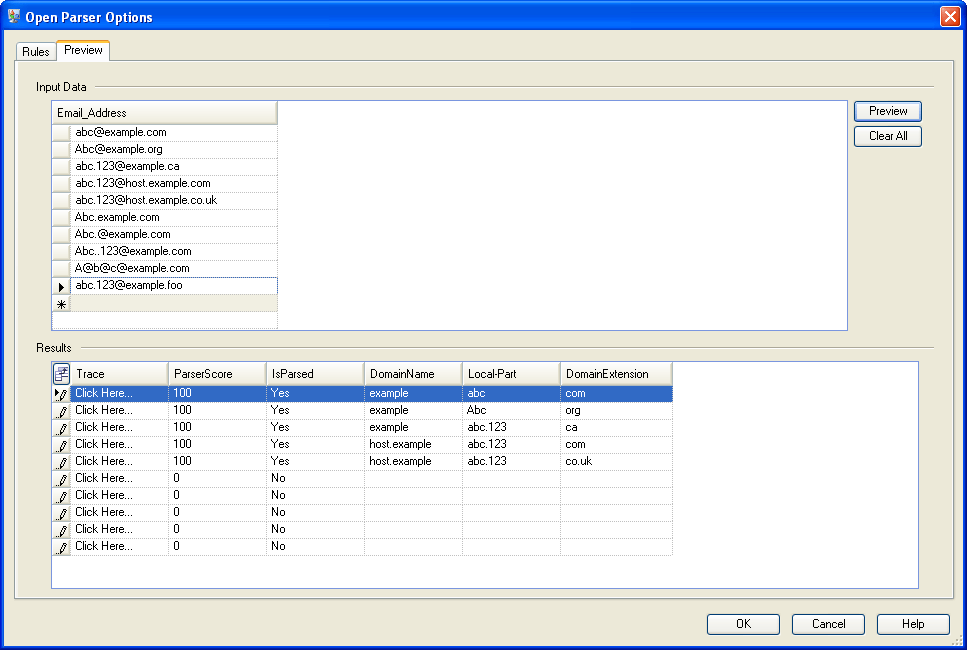The image size is (967, 650).
Task: Open the trace via Click Here on the top result
Action: pyautogui.click(x=103, y=393)
